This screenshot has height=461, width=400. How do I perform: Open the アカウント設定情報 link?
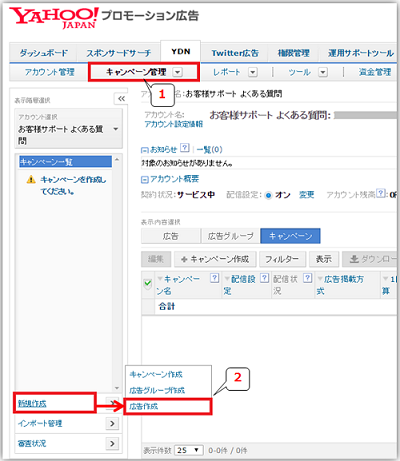[x=174, y=124]
